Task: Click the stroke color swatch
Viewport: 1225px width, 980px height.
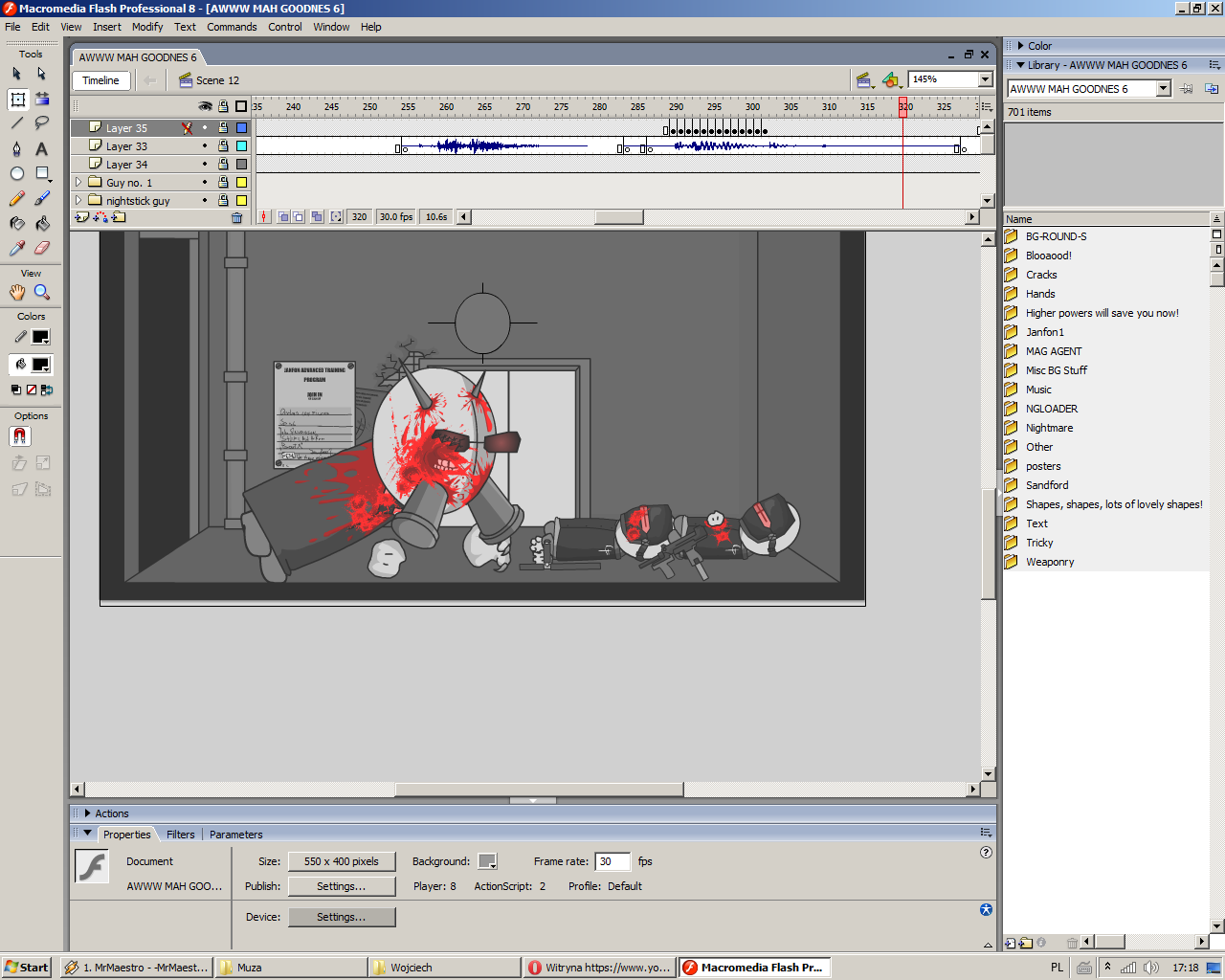Action: tap(40, 337)
